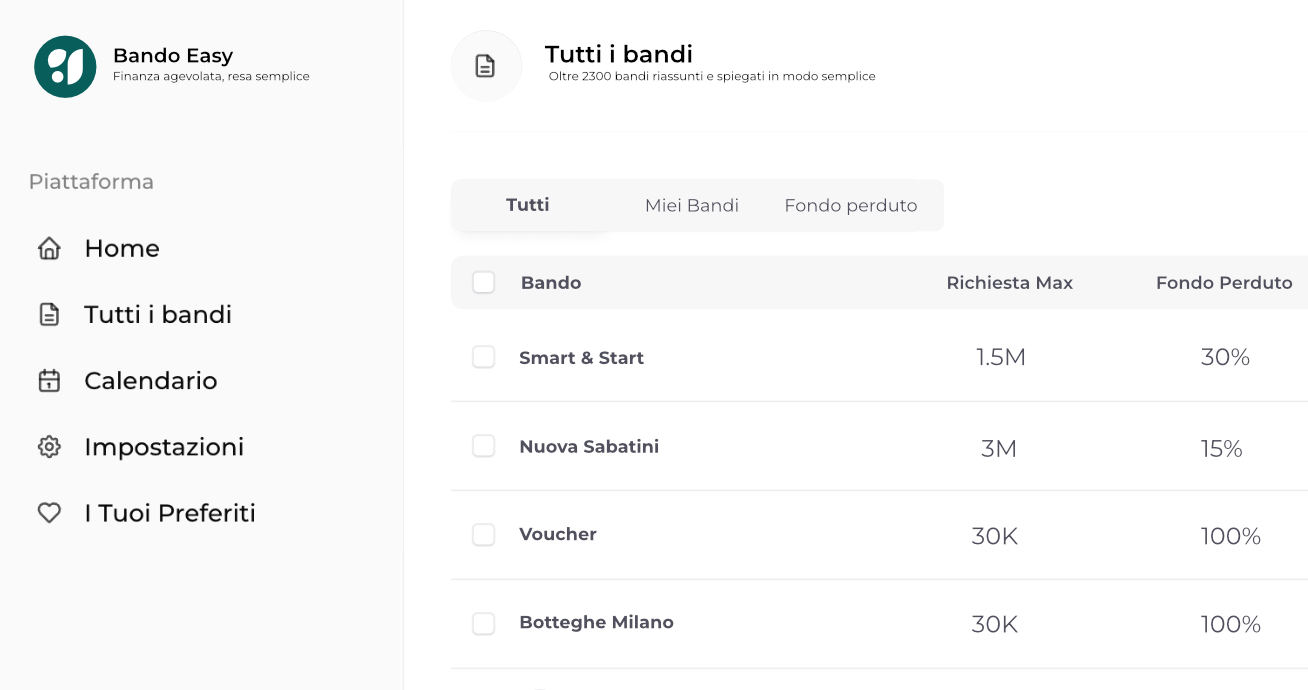This screenshot has height=690, width=1308.
Task: Click the Impostazioni gear icon
Action: point(49,447)
